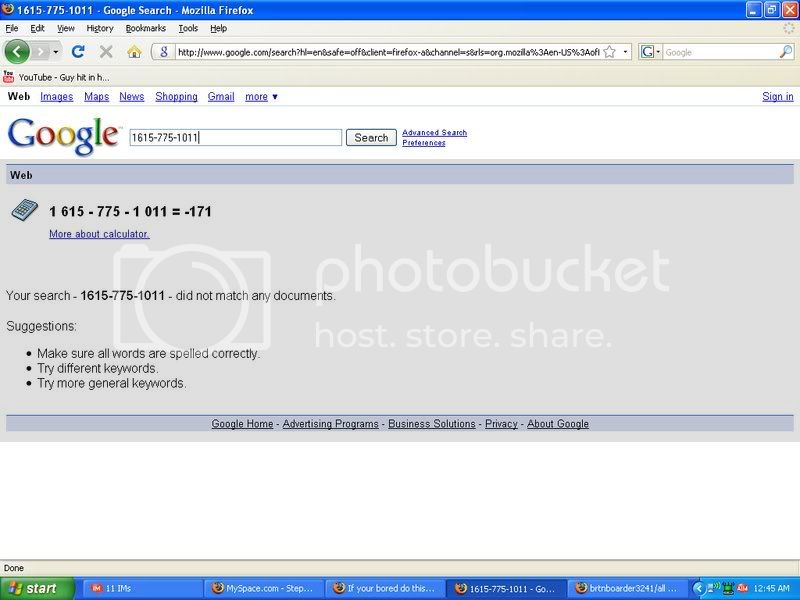
Task: Expand hidden system tray icons arrow
Action: pos(699,588)
